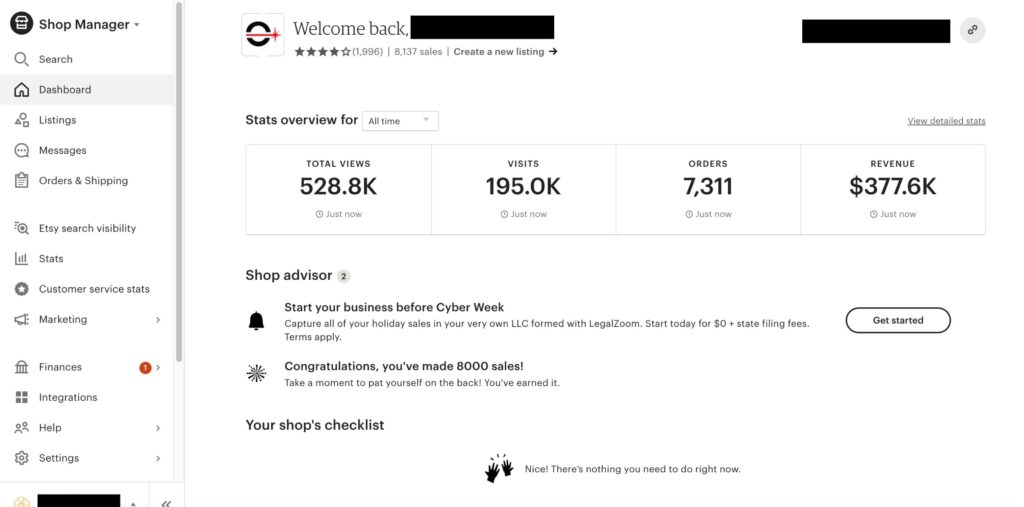Image resolution: width=1024 pixels, height=507 pixels.
Task: Collapse the sidebar with double chevron
Action: [x=166, y=503]
